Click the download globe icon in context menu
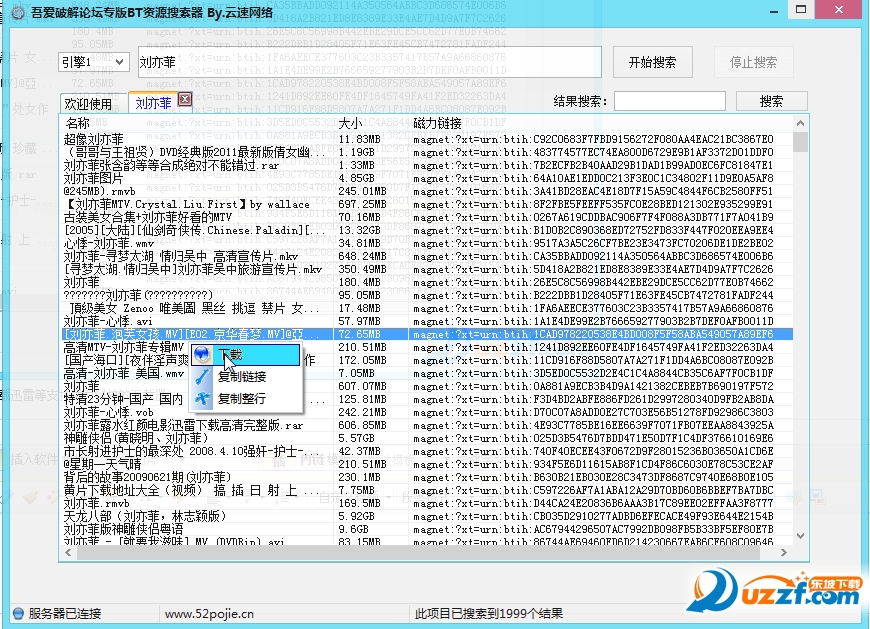Viewport: 870px width, 629px height. point(202,354)
